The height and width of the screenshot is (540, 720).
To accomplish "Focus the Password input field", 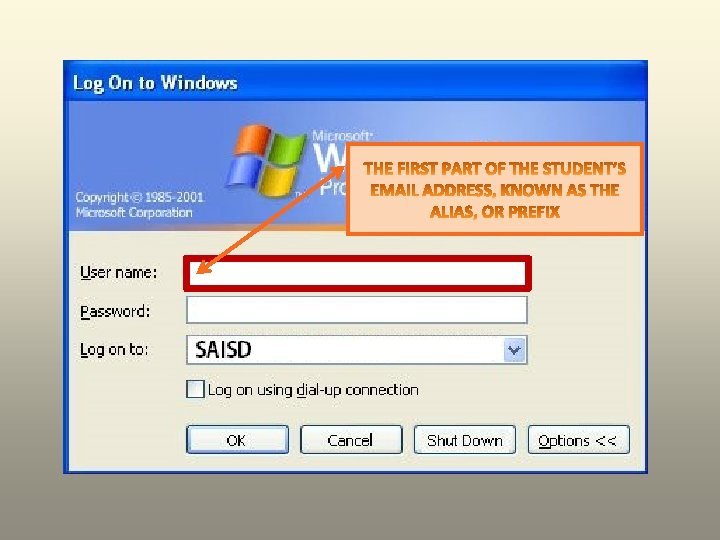I will coord(356,310).
